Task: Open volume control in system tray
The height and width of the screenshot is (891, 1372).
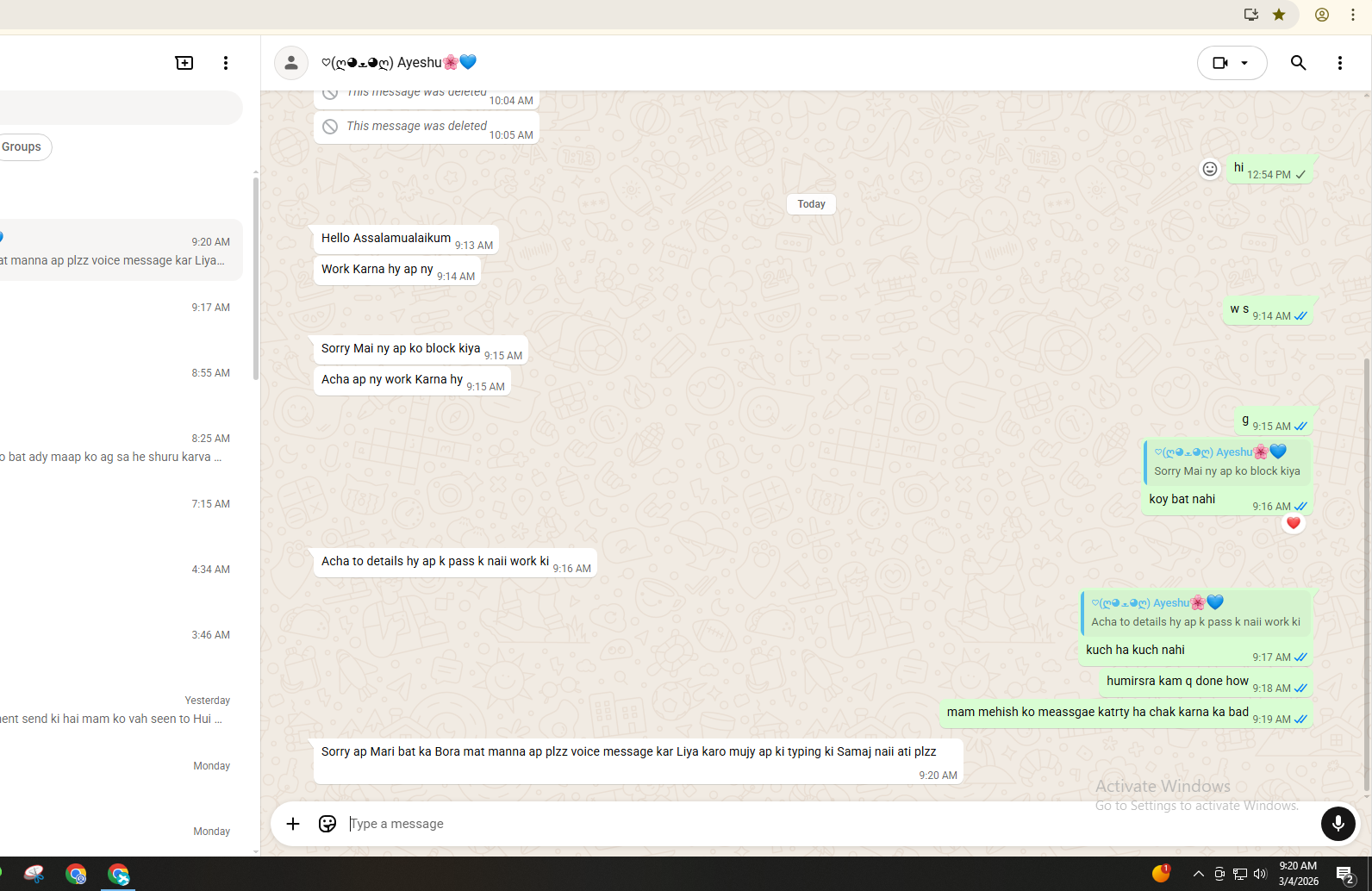Action: (1260, 874)
